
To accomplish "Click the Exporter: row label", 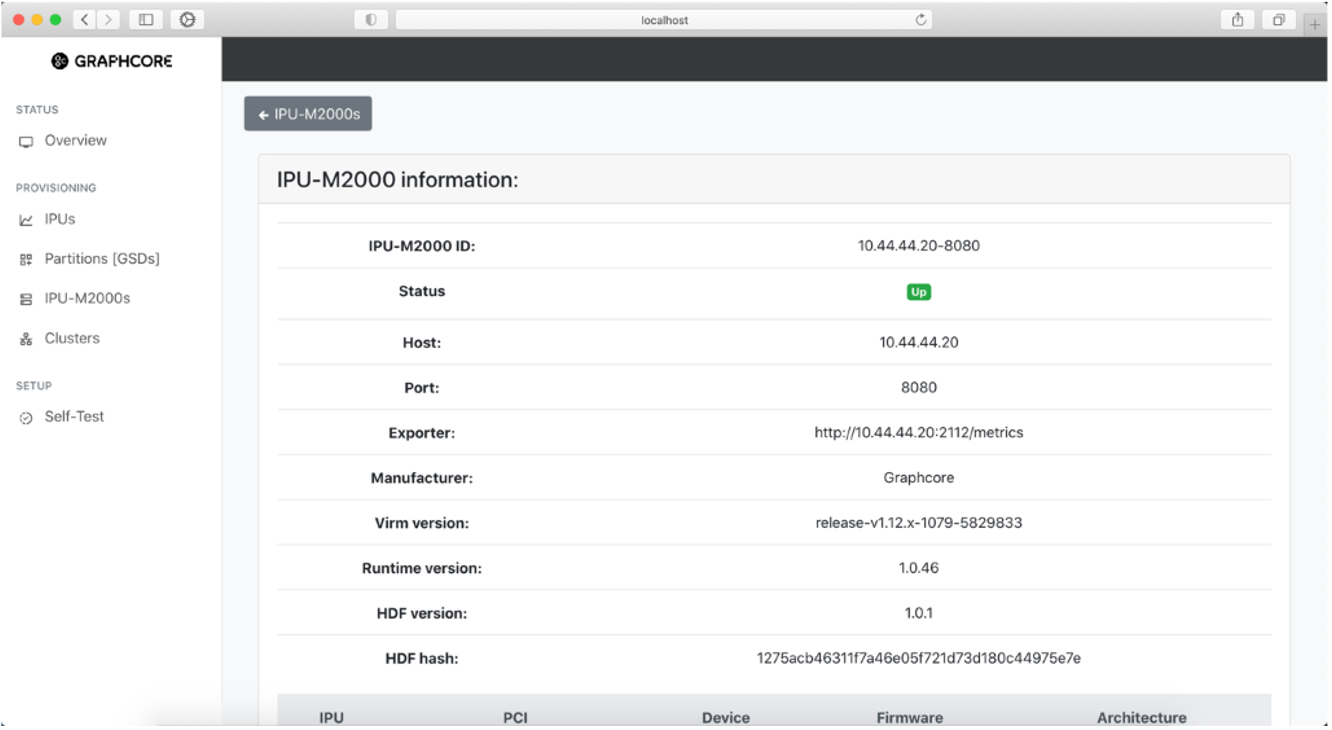I will [421, 433].
